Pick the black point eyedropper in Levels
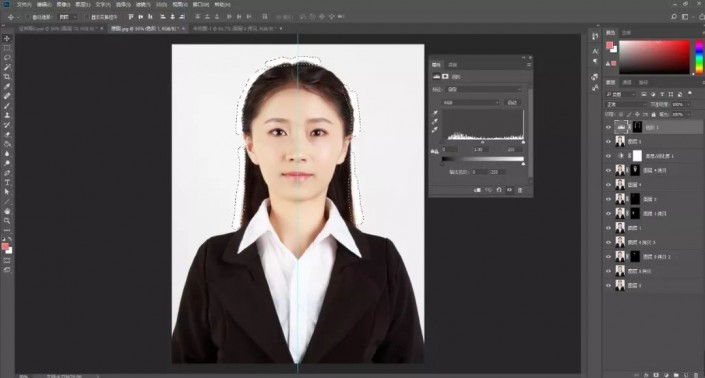This screenshot has width=705, height=378. (435, 113)
